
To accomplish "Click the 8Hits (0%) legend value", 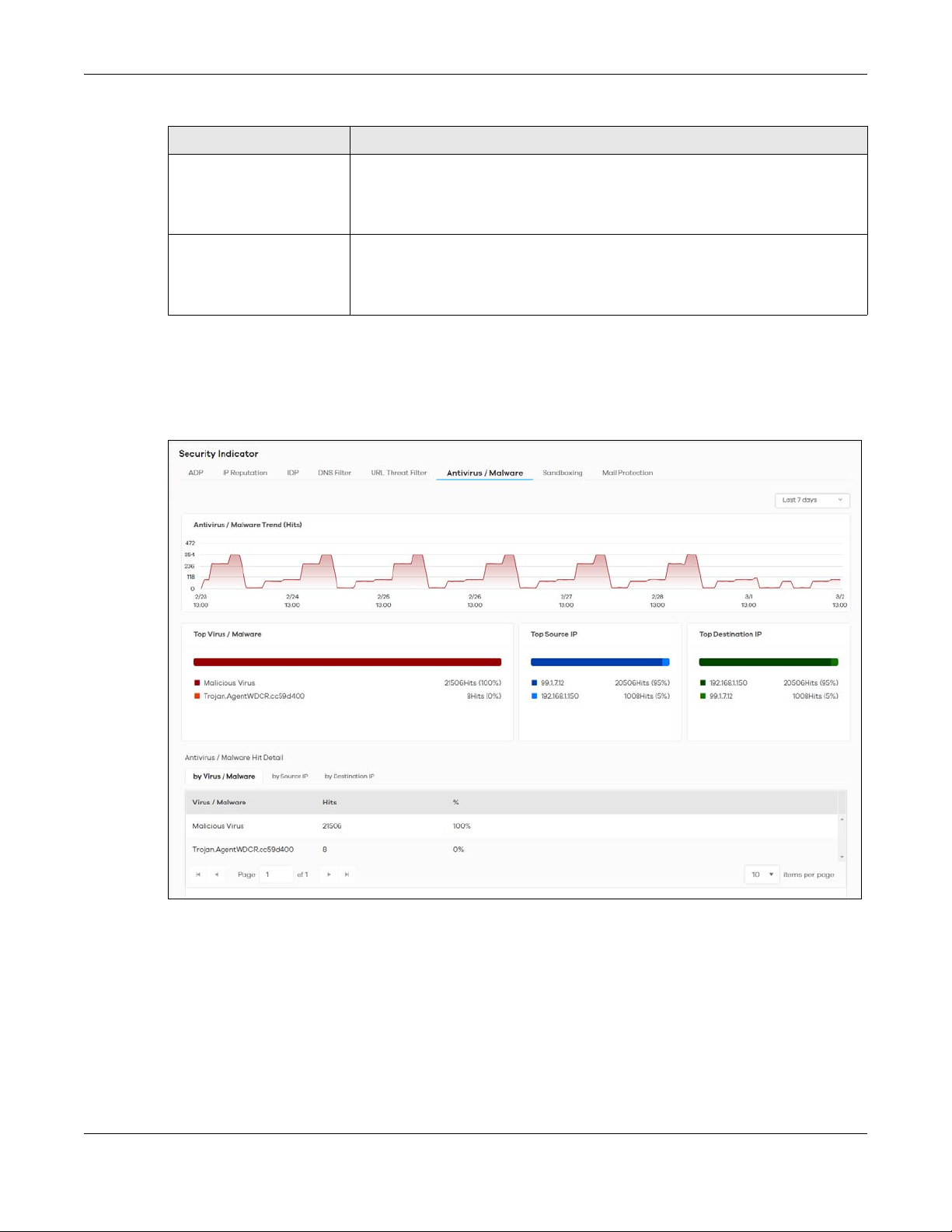I will 484,696.
